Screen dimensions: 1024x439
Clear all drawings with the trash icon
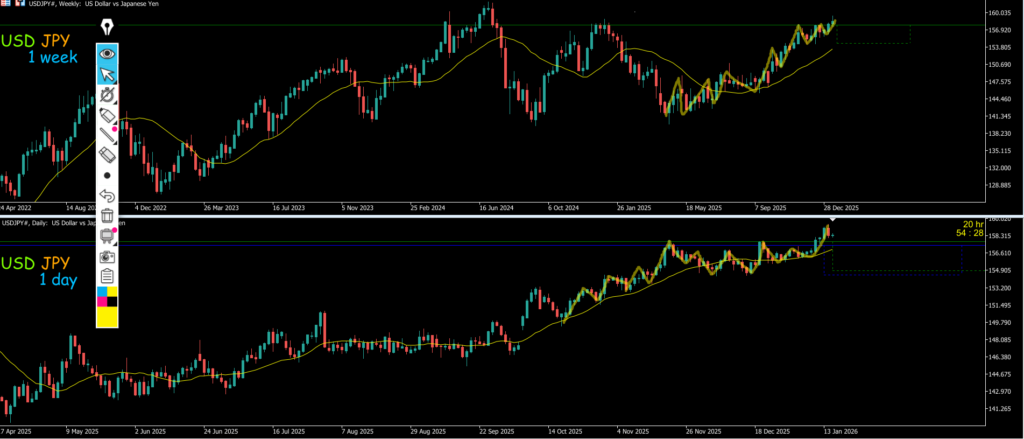pos(107,215)
